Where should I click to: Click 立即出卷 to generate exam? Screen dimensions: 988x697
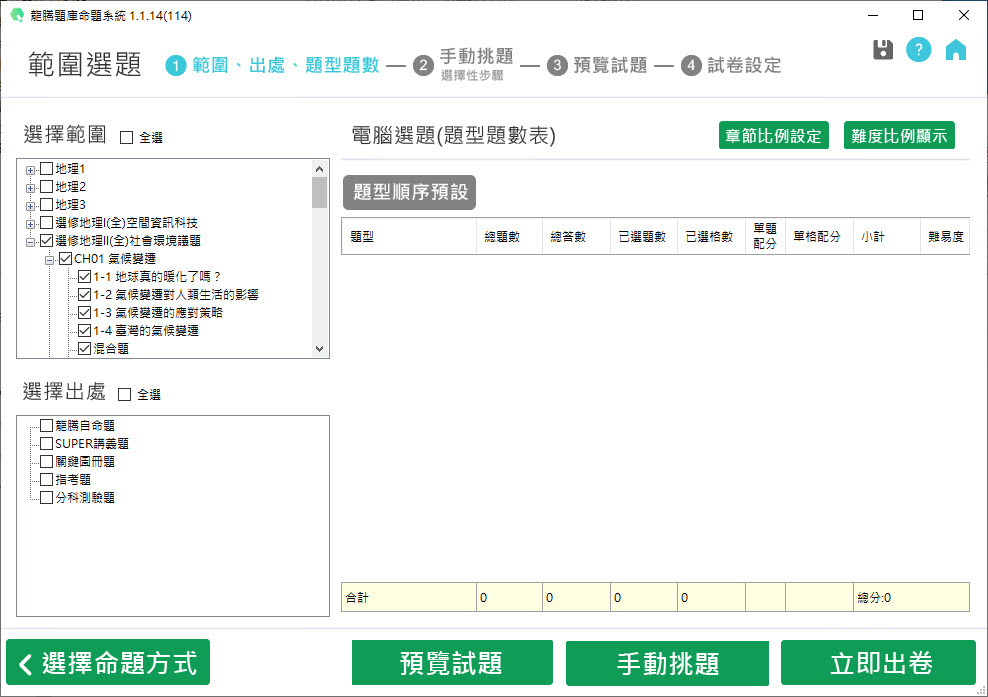point(877,663)
